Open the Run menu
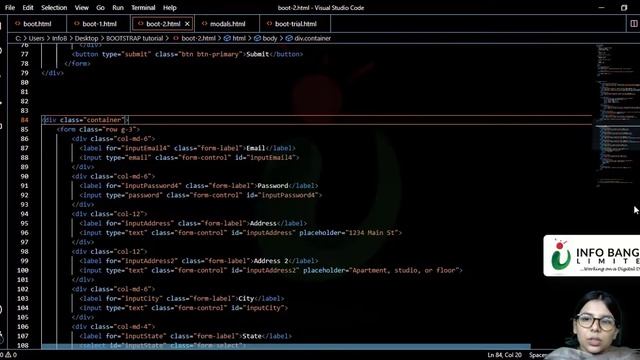Viewport: 640px width, 360px height. [x=118, y=8]
